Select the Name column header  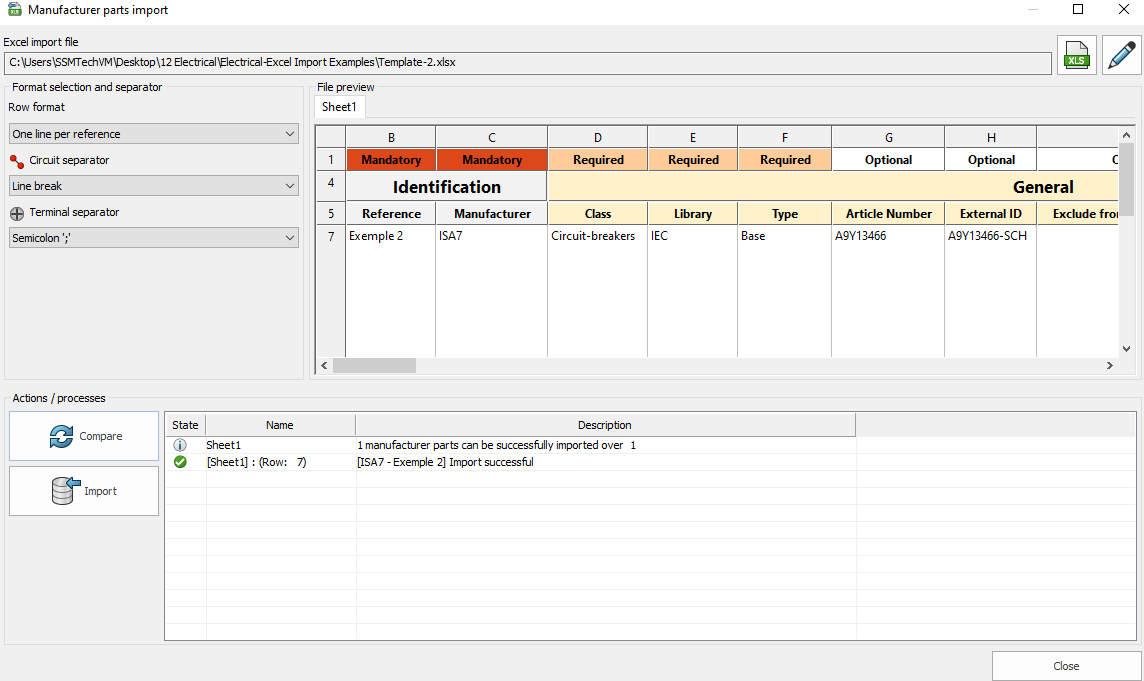click(280, 425)
